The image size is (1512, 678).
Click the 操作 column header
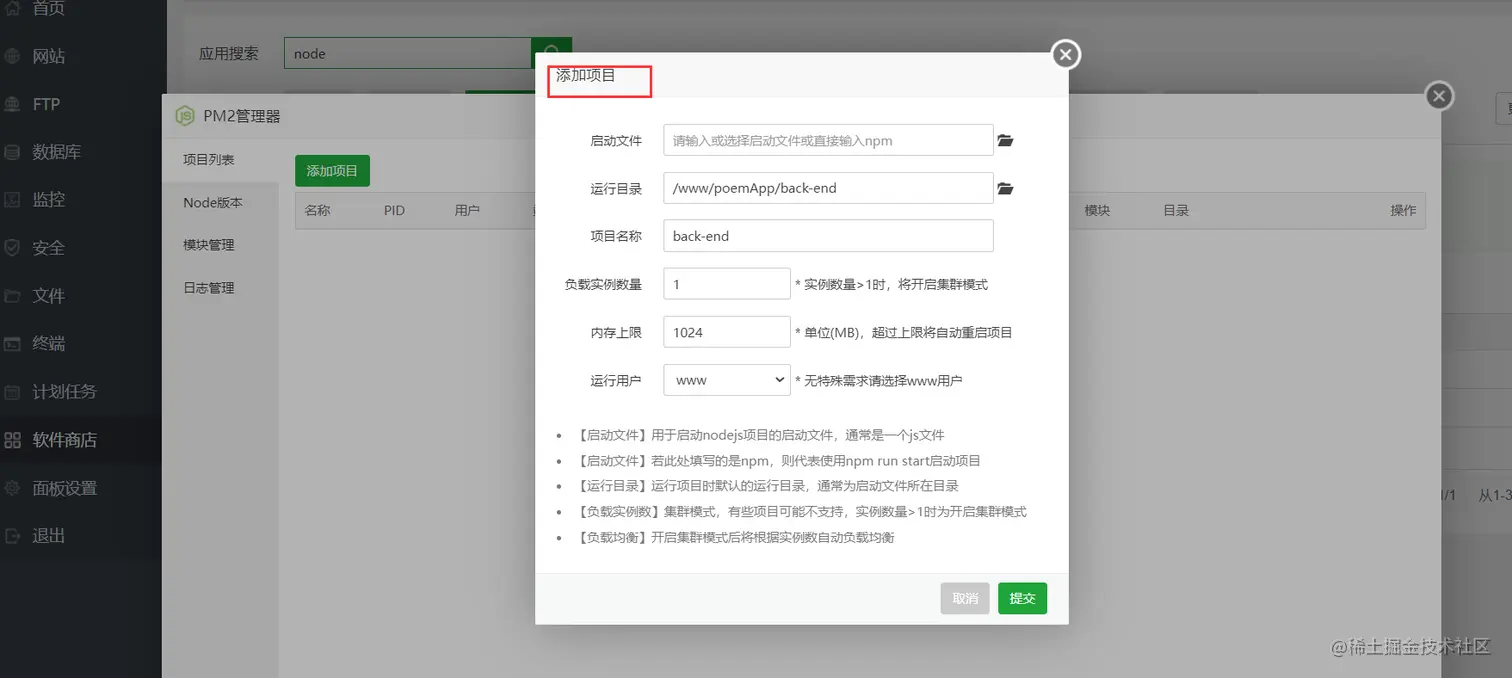click(1403, 211)
